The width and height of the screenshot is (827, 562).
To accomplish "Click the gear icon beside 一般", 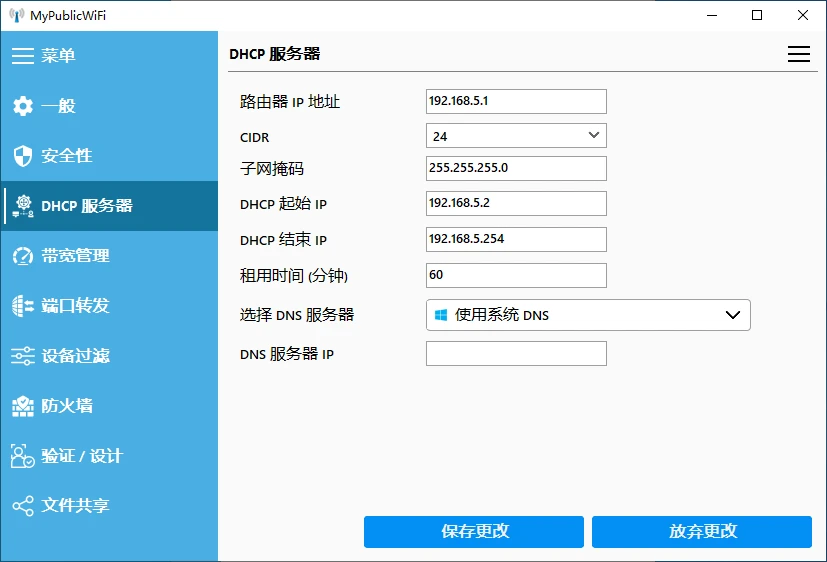I will point(23,106).
